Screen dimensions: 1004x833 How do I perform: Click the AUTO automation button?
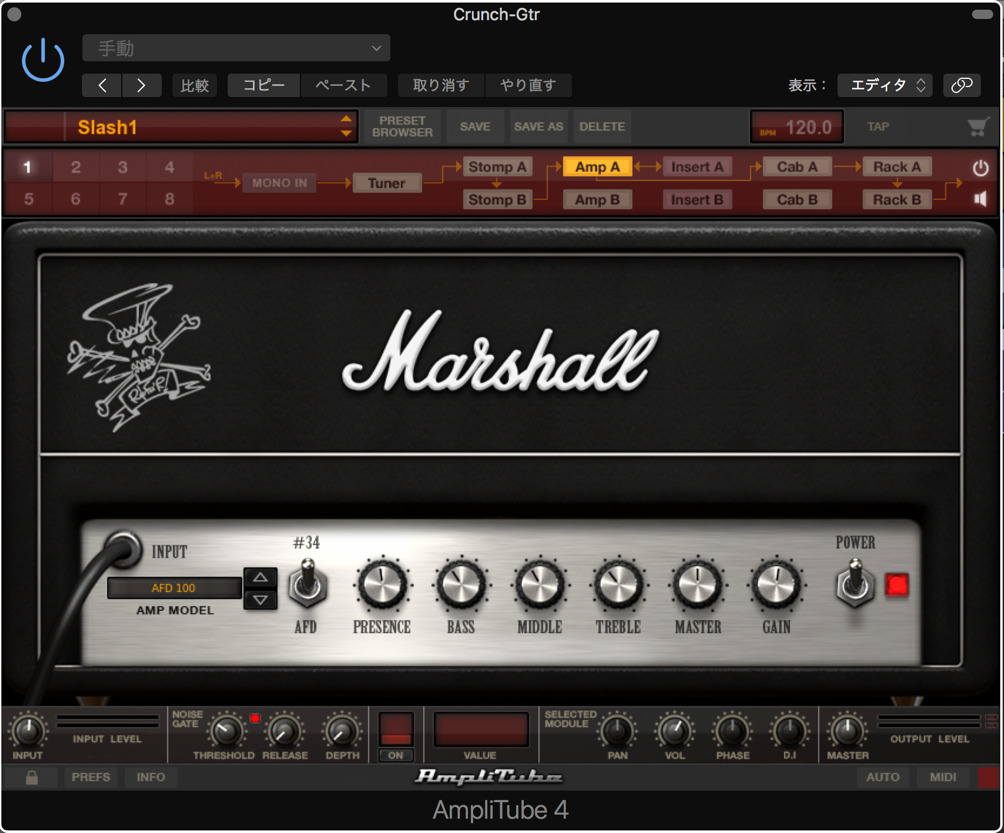click(x=882, y=777)
